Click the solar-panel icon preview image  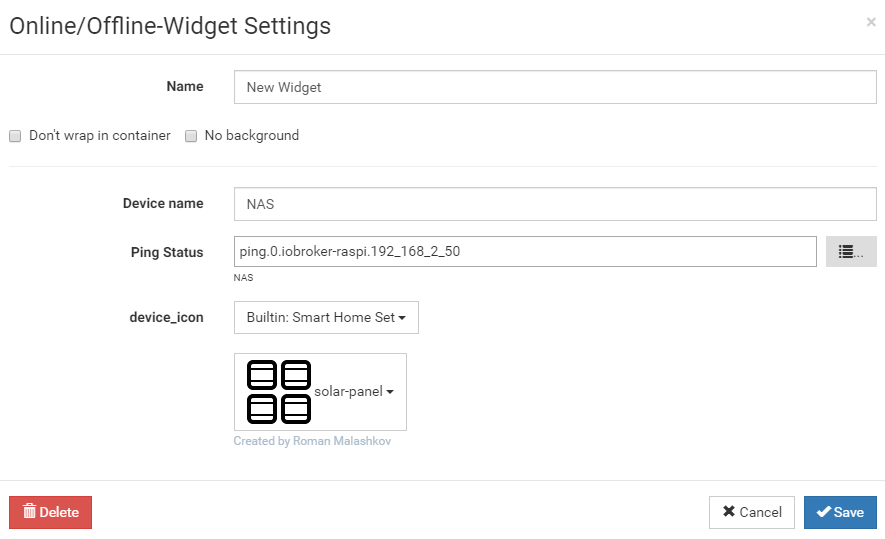point(279,391)
